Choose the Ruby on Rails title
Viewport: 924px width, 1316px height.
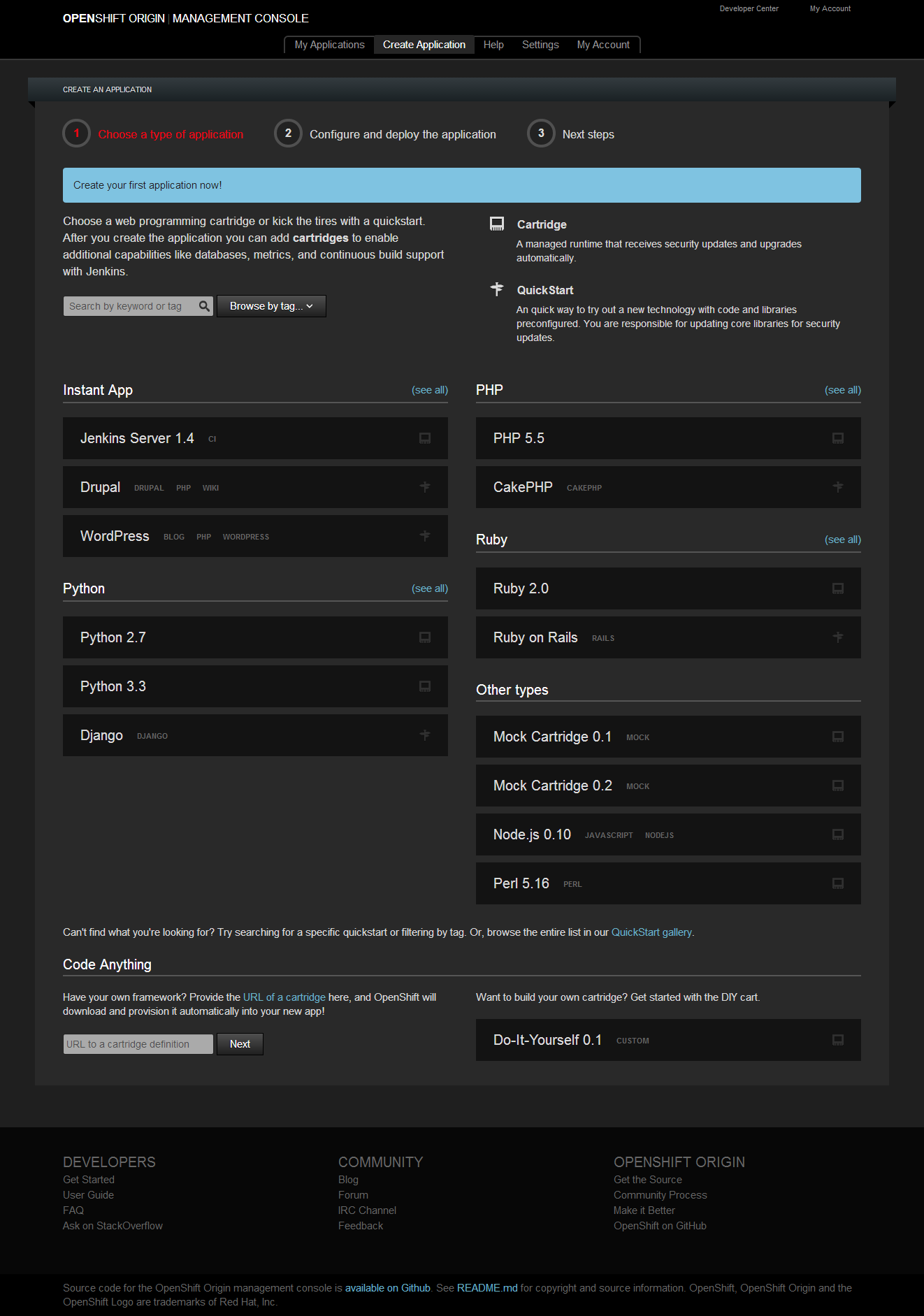535,637
